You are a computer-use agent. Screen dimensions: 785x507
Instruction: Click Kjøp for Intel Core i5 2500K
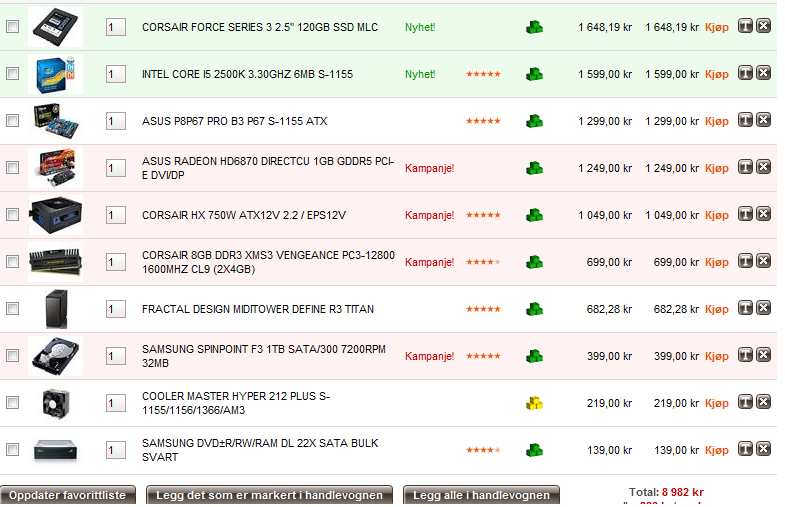coord(716,75)
